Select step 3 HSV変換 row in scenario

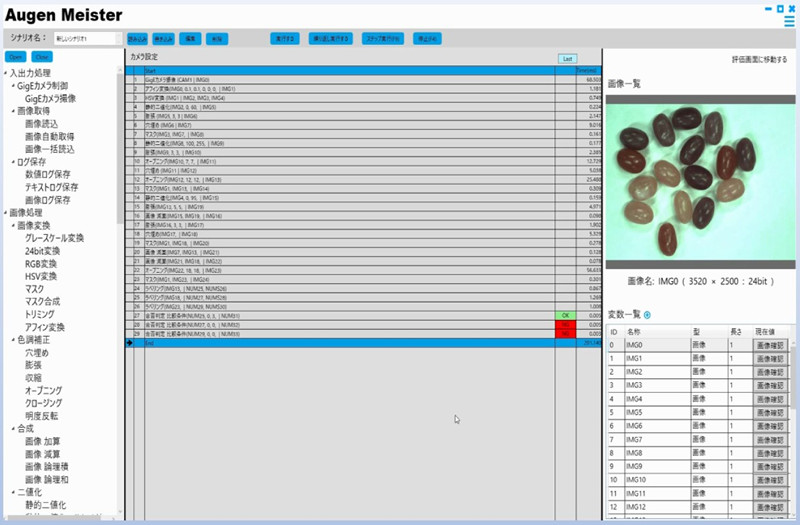tap(363, 97)
